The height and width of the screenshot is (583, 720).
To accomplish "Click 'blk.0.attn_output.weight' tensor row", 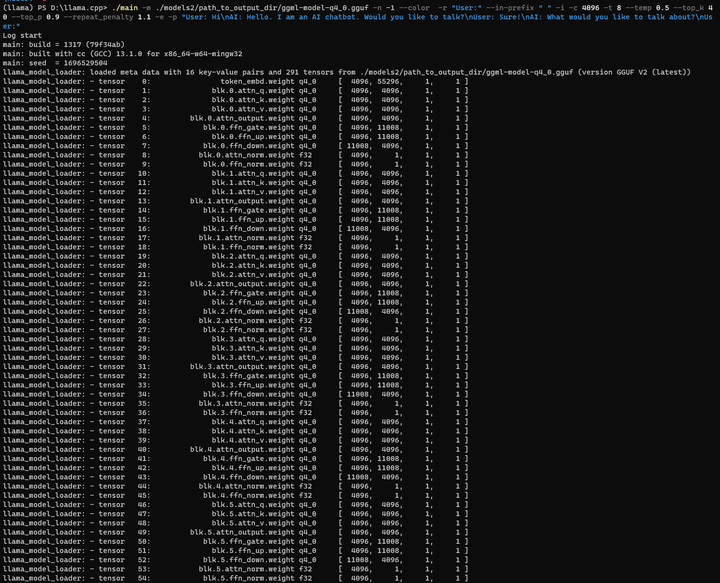I will (x=235, y=118).
